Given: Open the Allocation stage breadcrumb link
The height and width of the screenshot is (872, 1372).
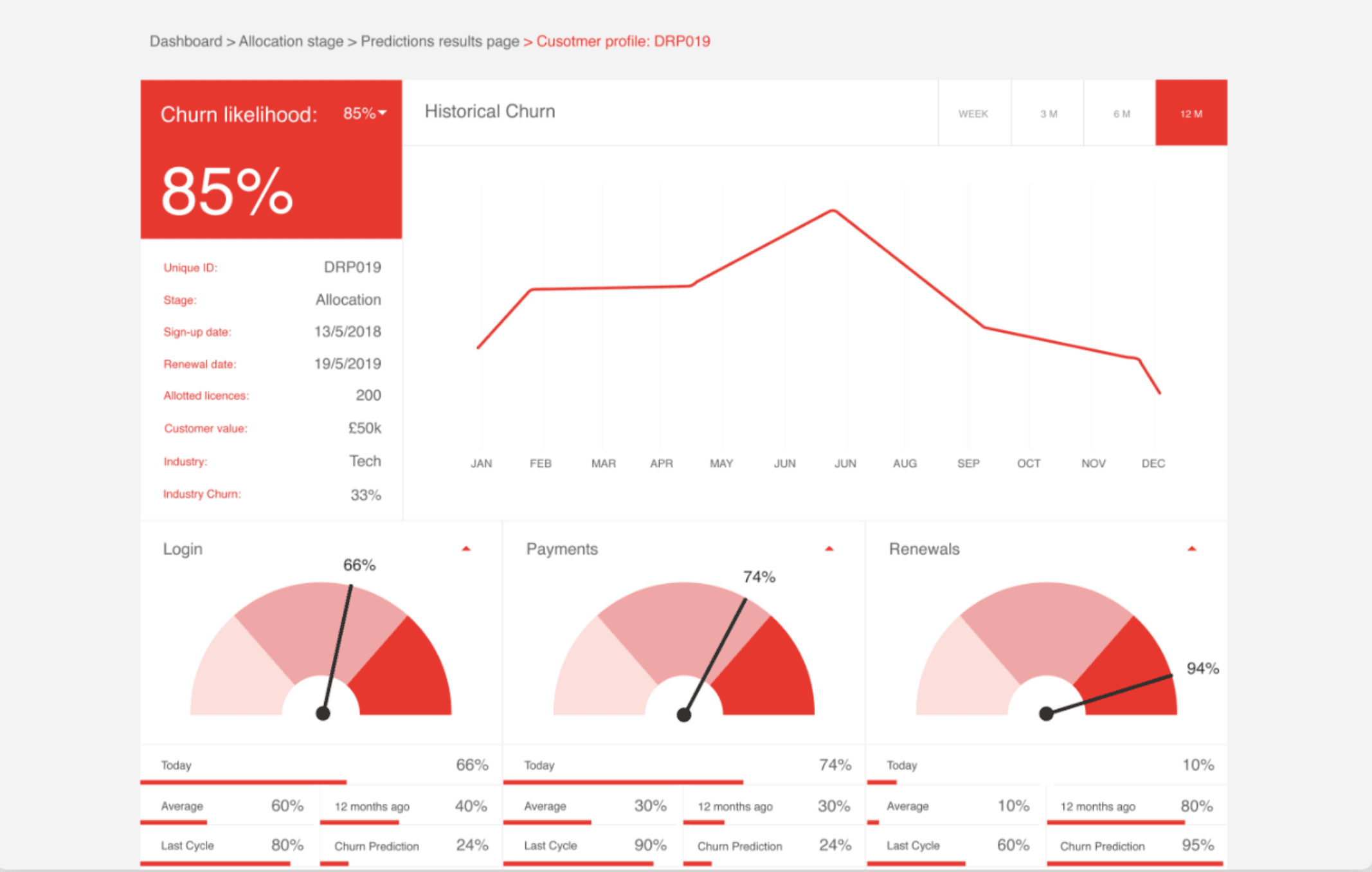Looking at the screenshot, I should pyautogui.click(x=291, y=41).
